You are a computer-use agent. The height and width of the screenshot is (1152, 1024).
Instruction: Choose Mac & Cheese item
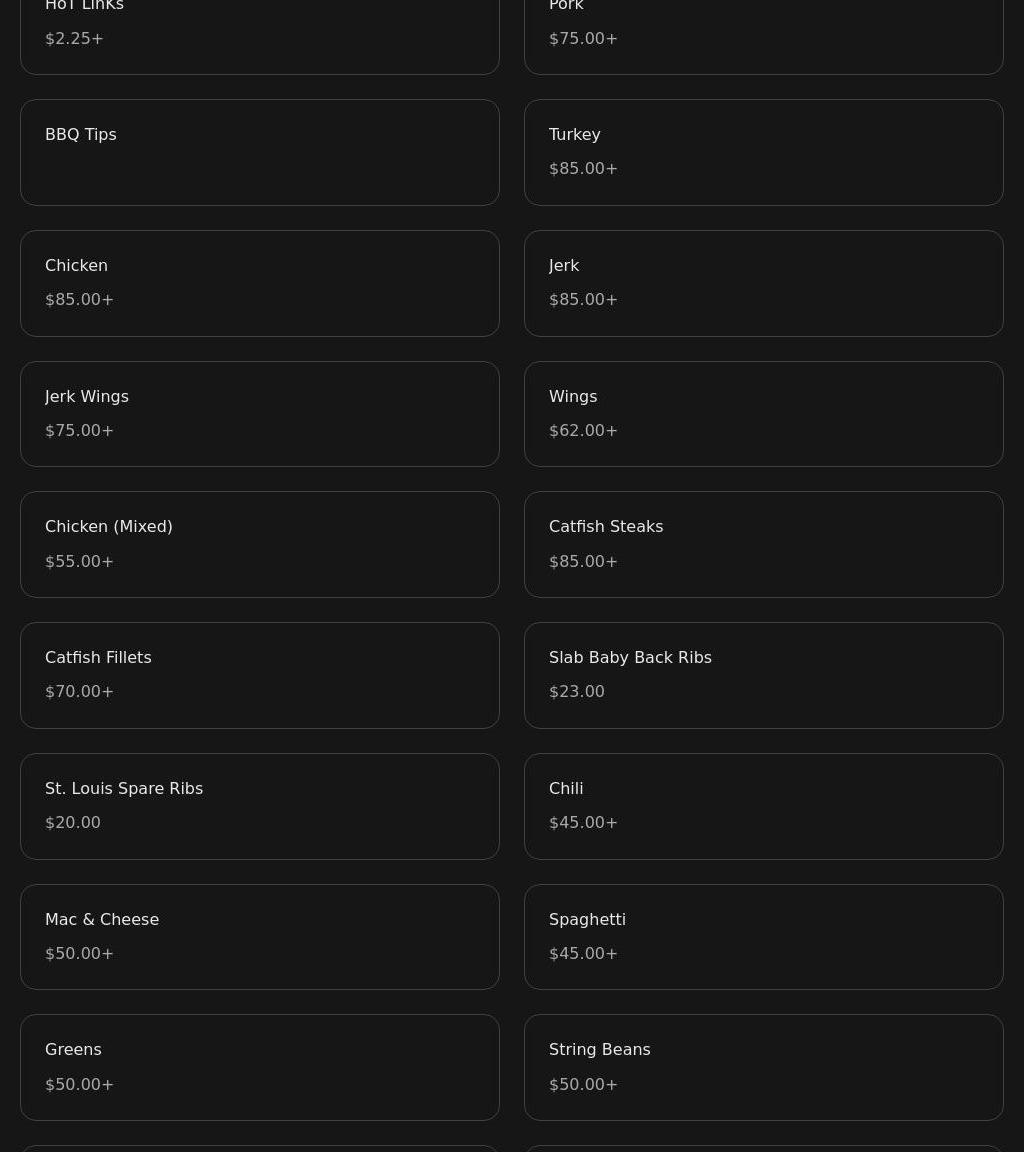coord(259,937)
